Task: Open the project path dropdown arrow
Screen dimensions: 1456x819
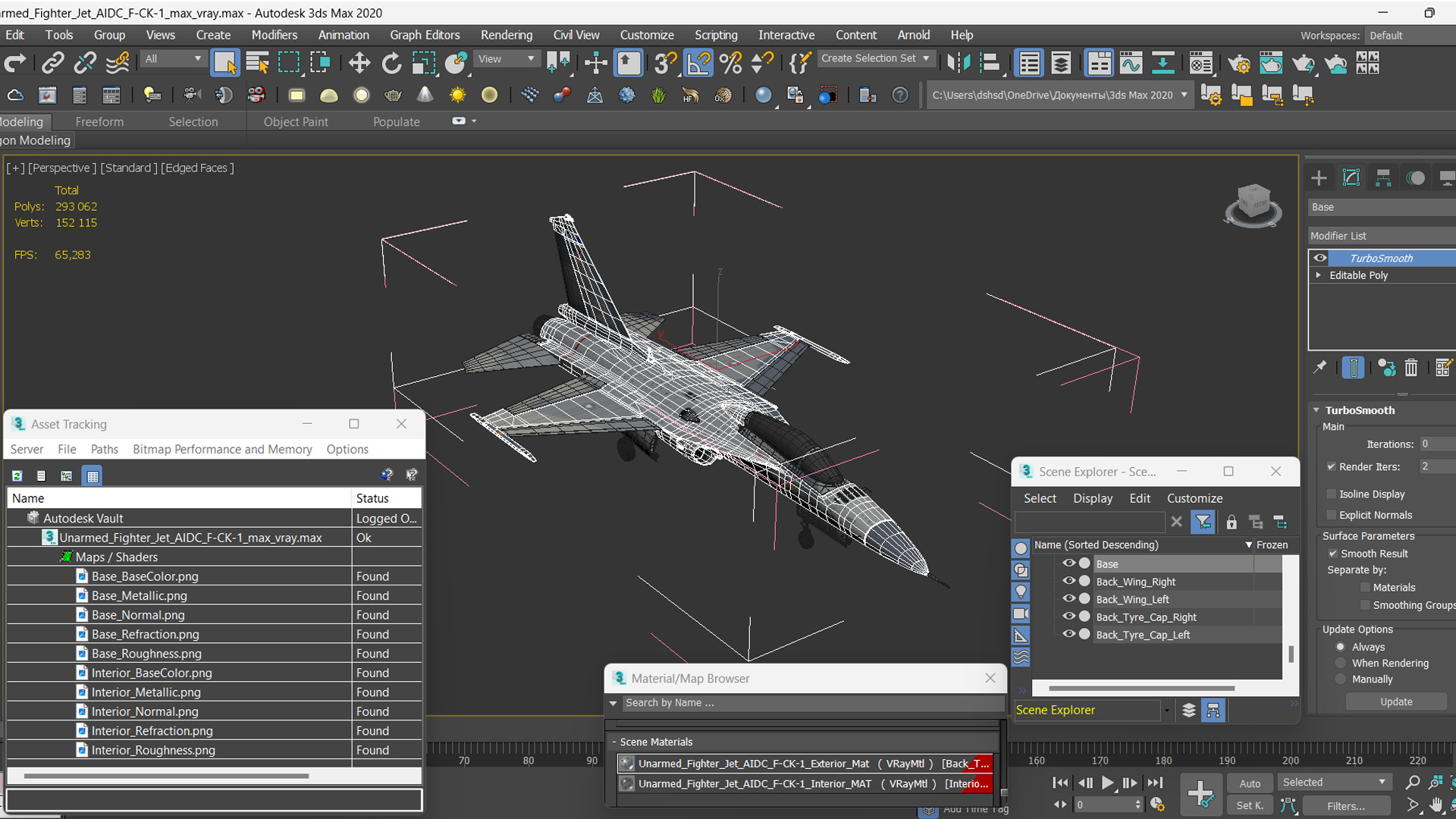Action: click(x=1184, y=95)
